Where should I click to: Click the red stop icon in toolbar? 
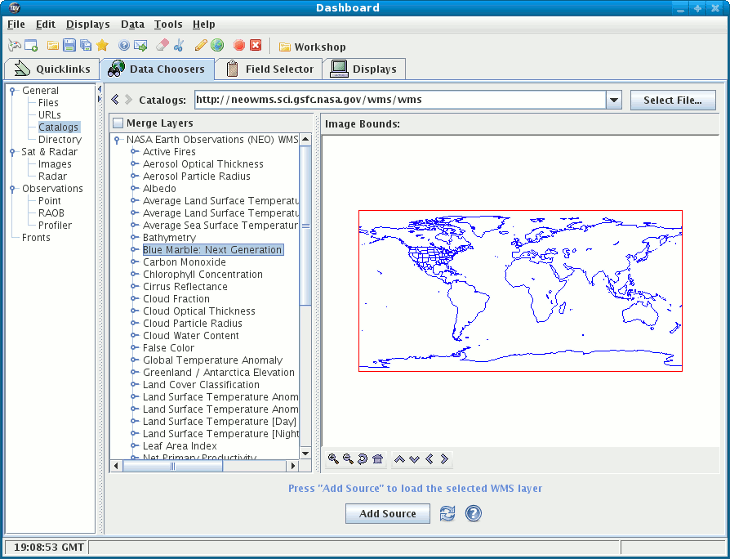[239, 46]
